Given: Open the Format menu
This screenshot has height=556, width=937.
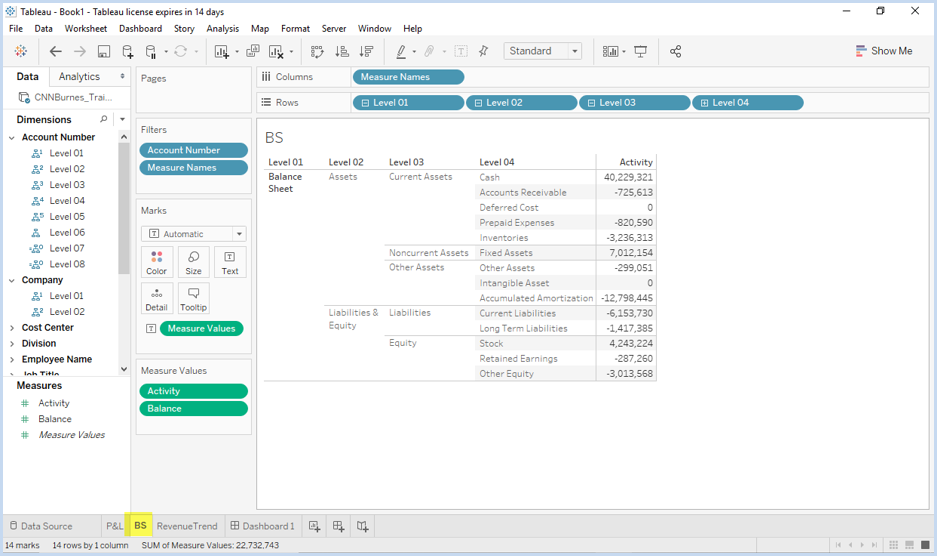Looking at the screenshot, I should point(295,29).
